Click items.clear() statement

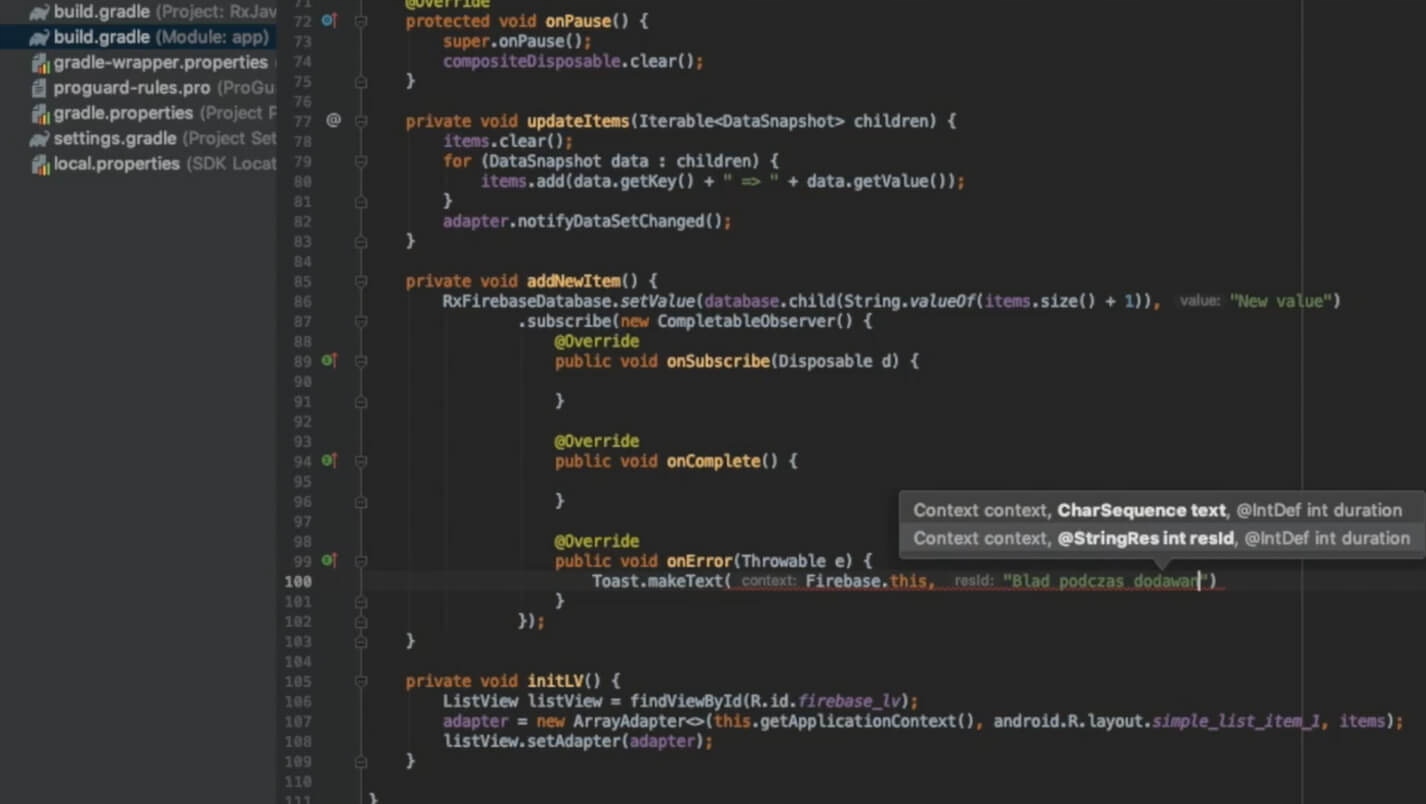[508, 141]
